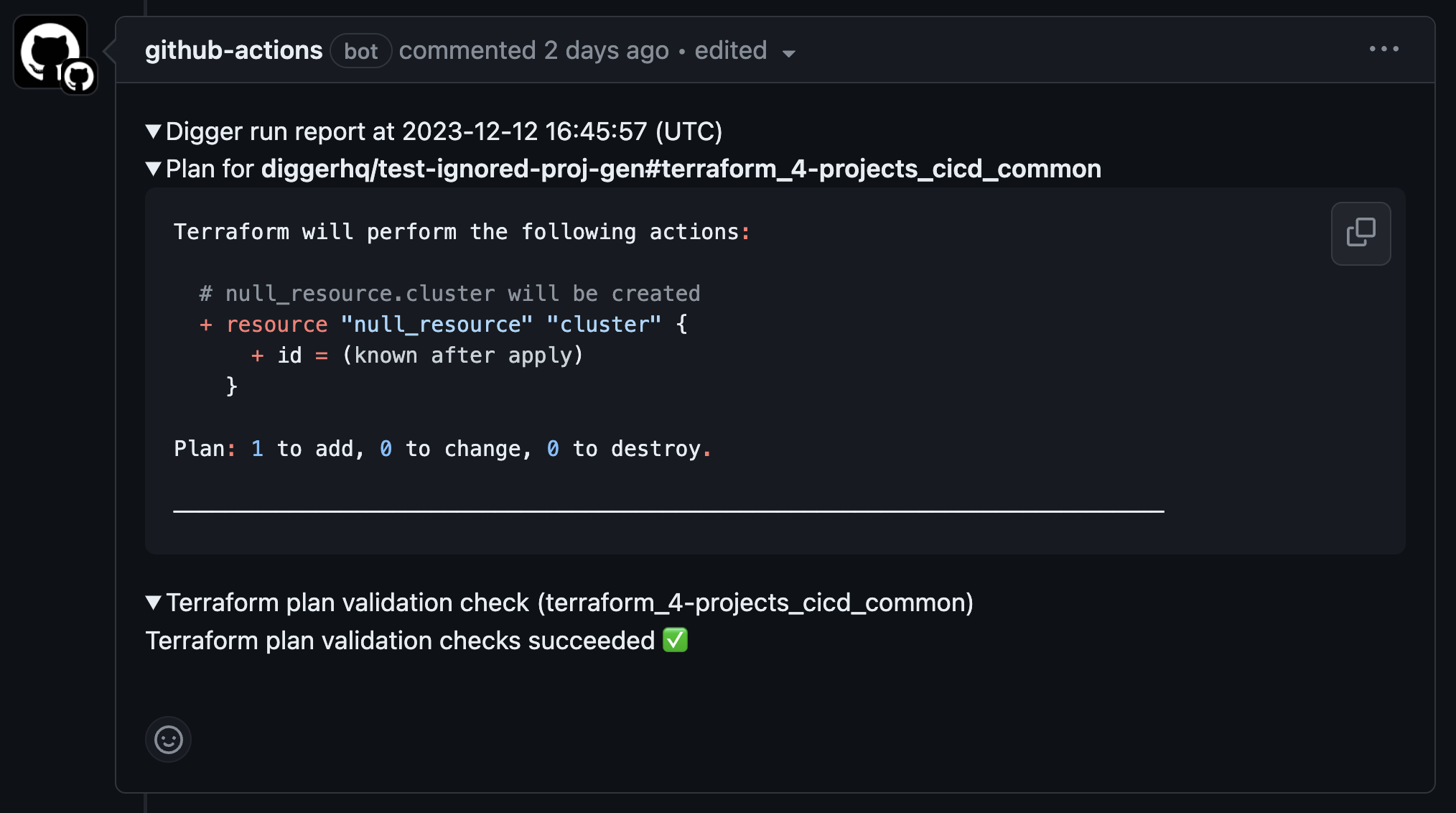Image resolution: width=1456 pixels, height=813 pixels.
Task: Click the 'id = (known after apply)' line
Action: coord(417,356)
